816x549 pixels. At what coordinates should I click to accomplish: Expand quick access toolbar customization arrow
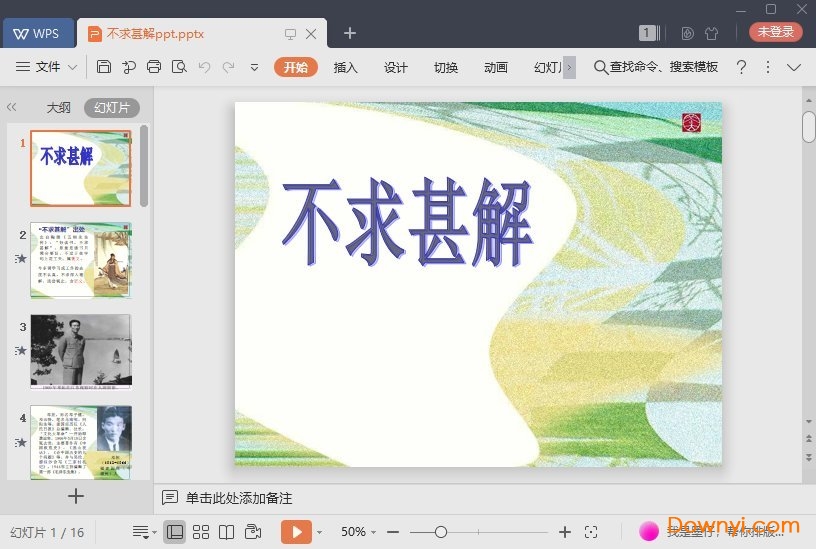point(254,67)
